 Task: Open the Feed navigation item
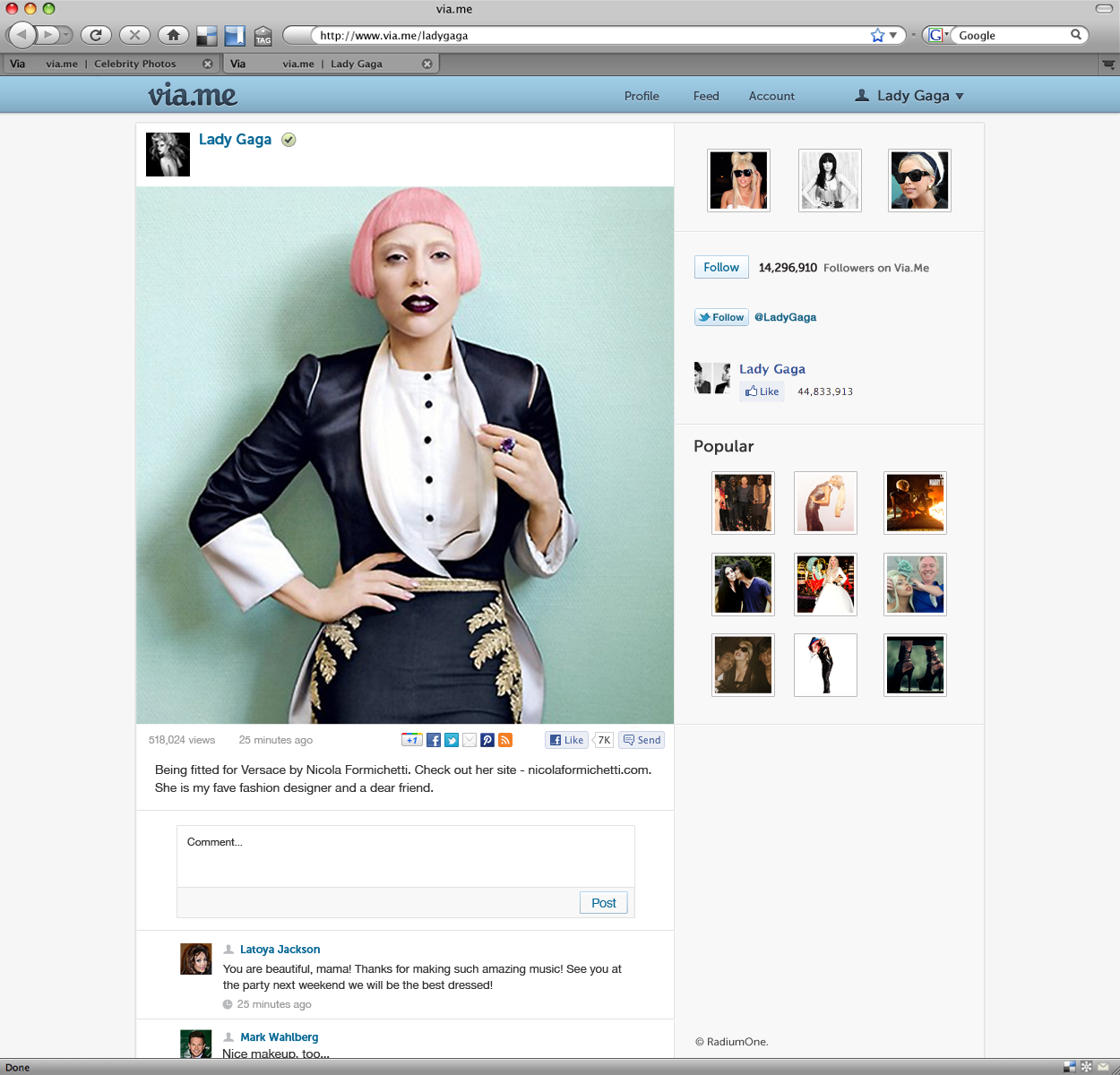click(x=706, y=96)
